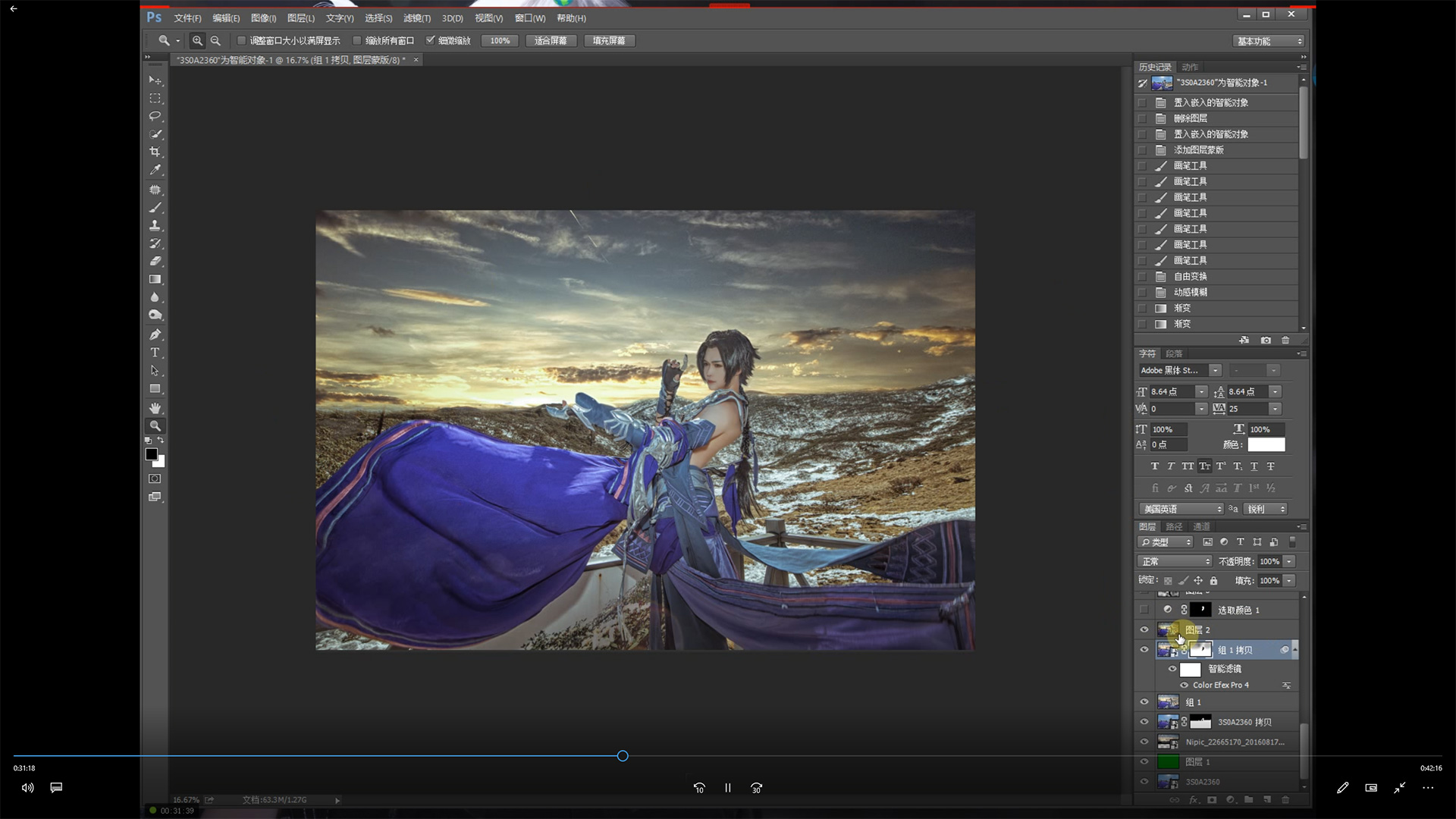Enable the 缩放所有窗口 checkbox

point(356,41)
